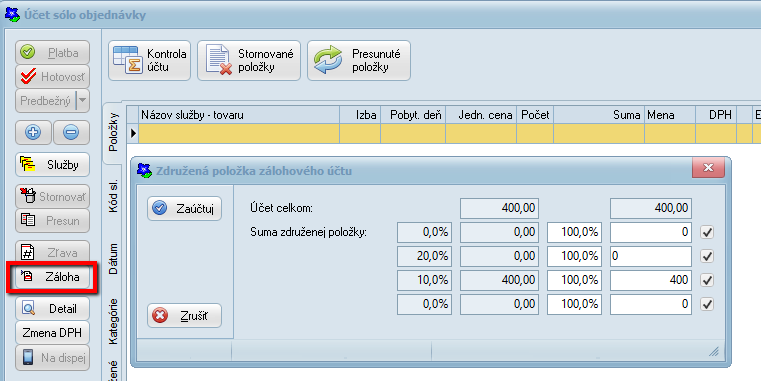
Task: Toggle checkbox in the last 0,0% row
Action: point(707,304)
